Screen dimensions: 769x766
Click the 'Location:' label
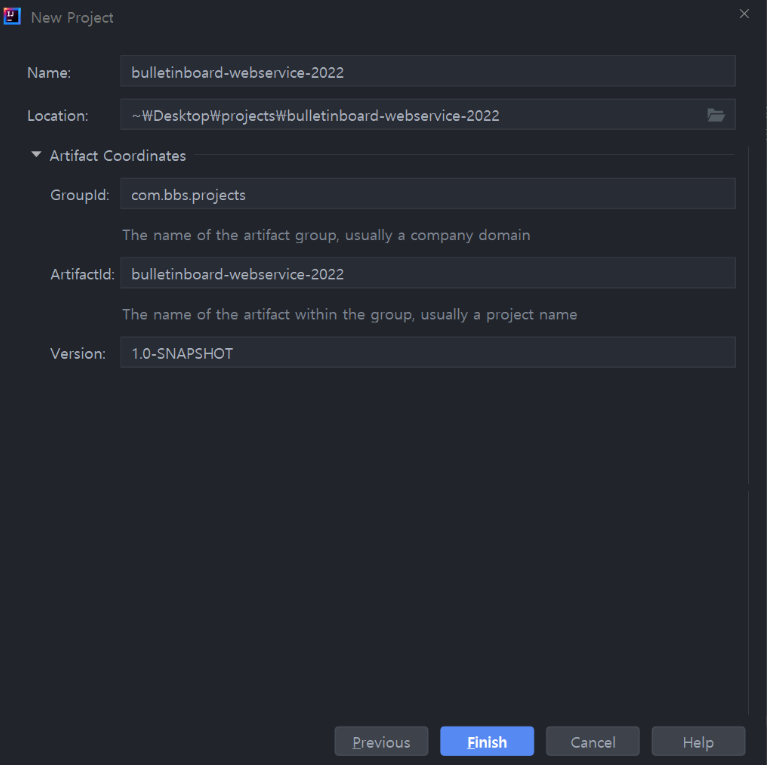58,116
